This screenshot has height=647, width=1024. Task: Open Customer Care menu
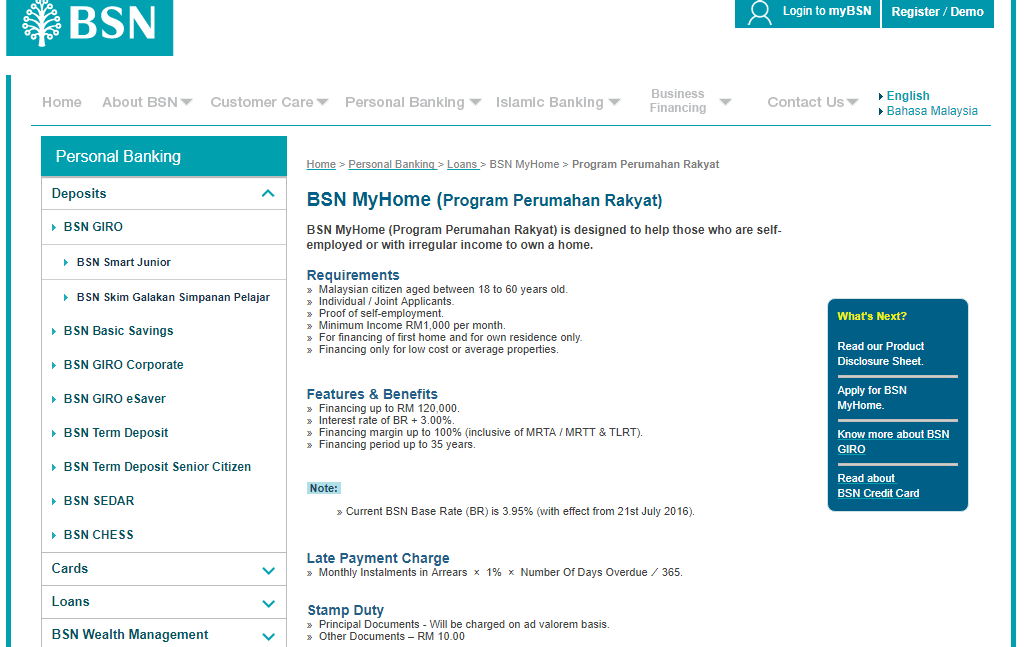coord(262,103)
